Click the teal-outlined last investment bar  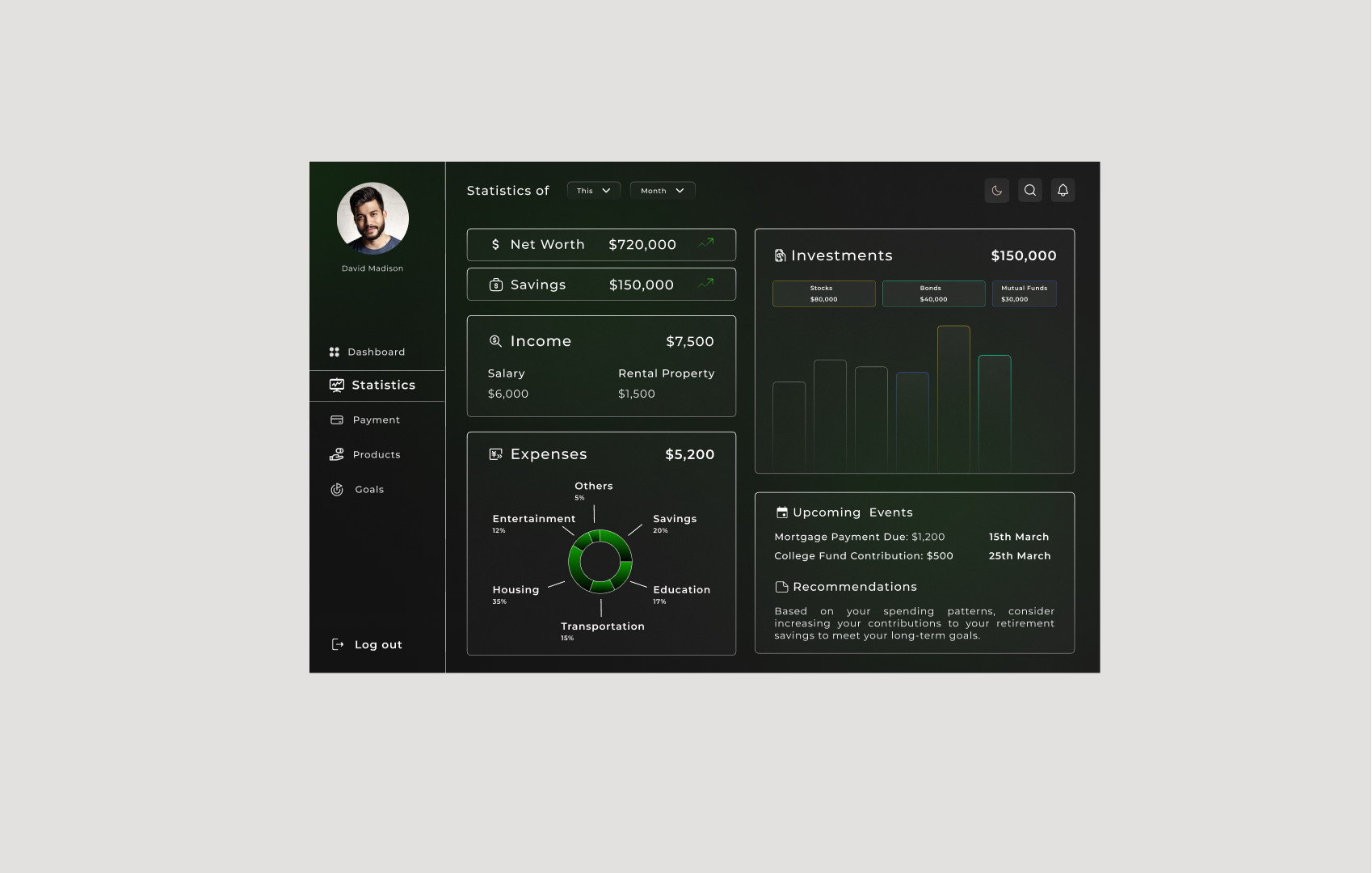[x=995, y=413]
